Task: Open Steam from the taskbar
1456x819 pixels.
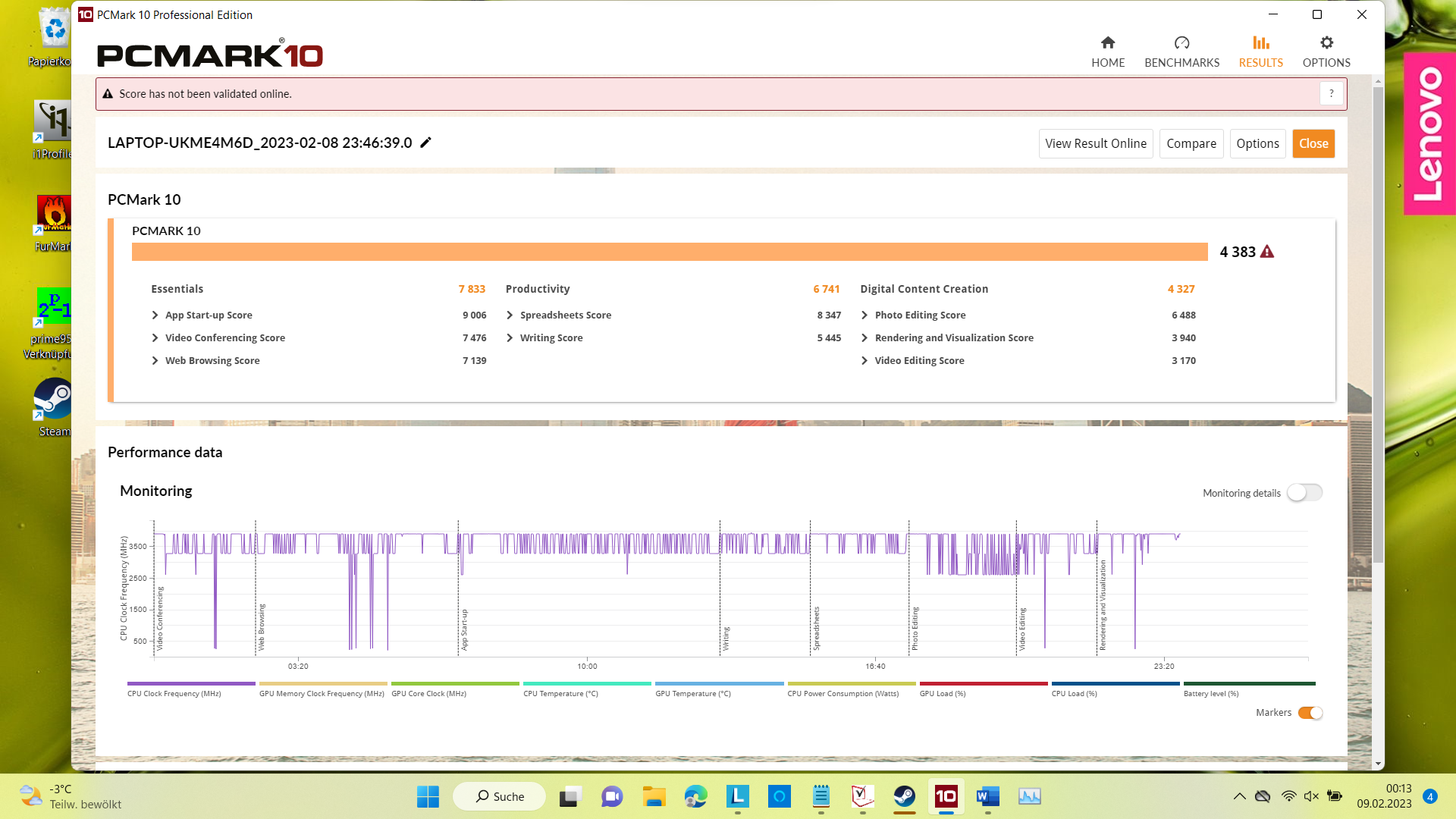Action: tap(904, 796)
